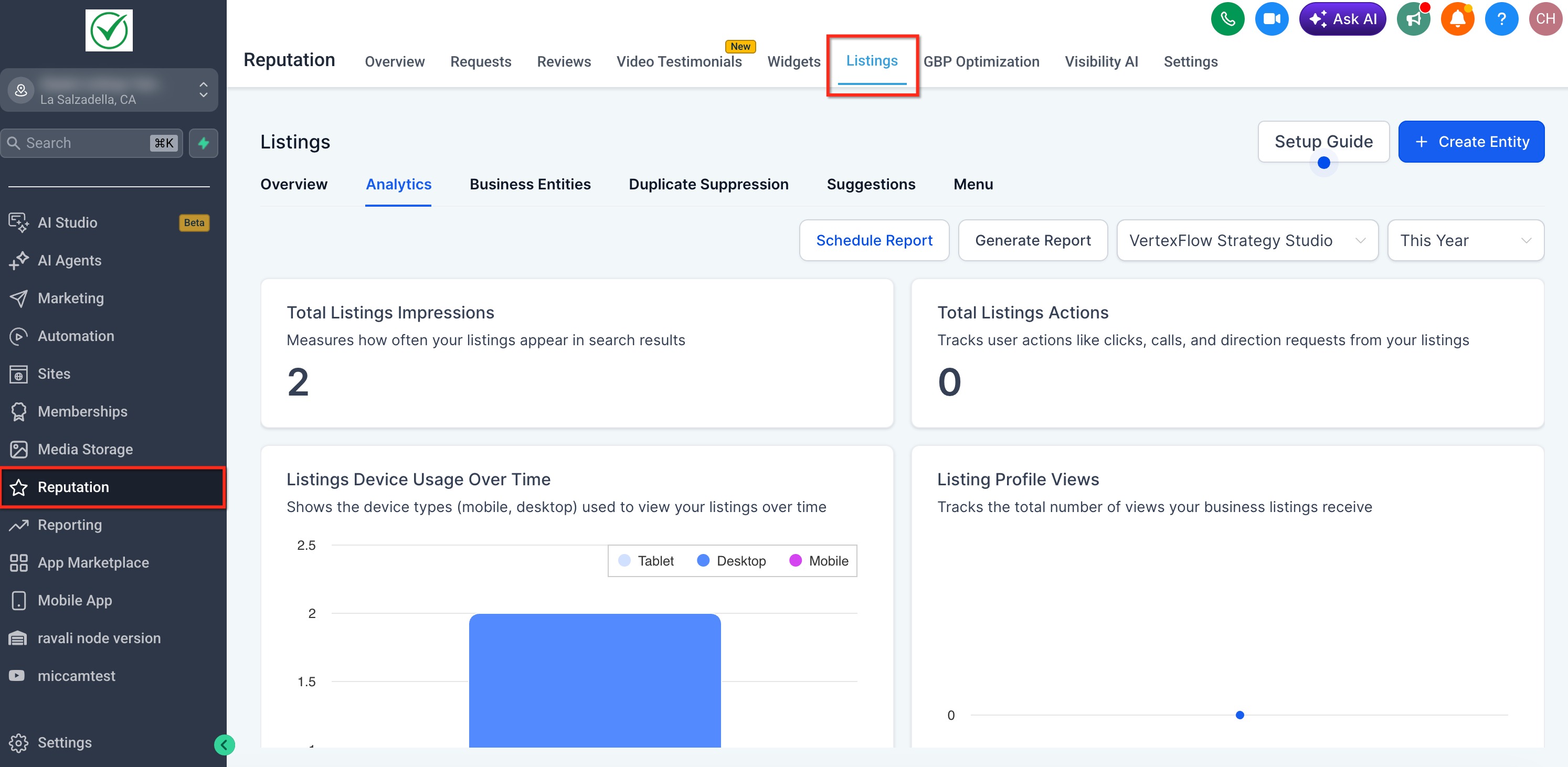Click the Create Entity button
1568x767 pixels.
point(1470,142)
